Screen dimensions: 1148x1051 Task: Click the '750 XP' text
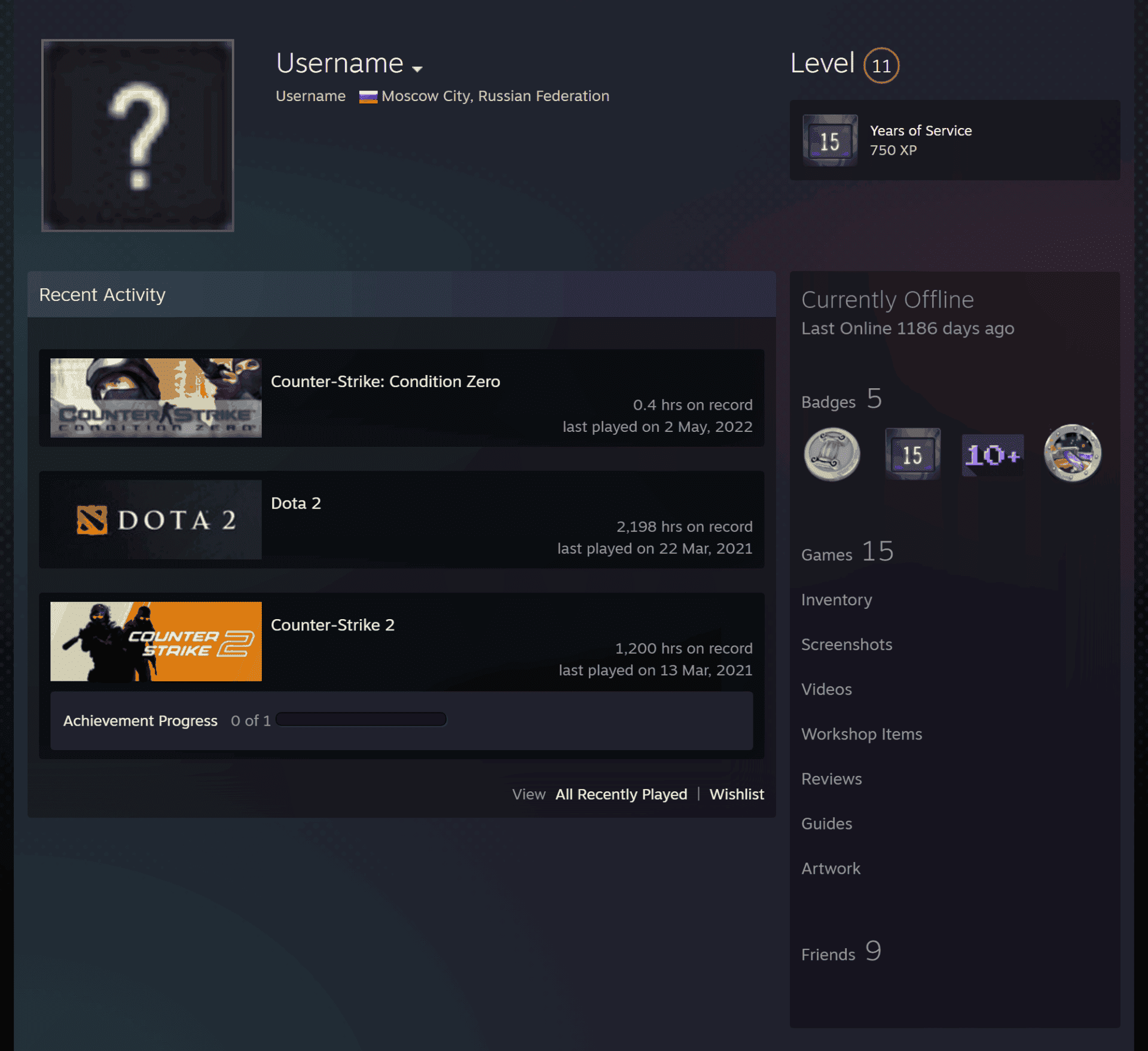pyautogui.click(x=893, y=150)
